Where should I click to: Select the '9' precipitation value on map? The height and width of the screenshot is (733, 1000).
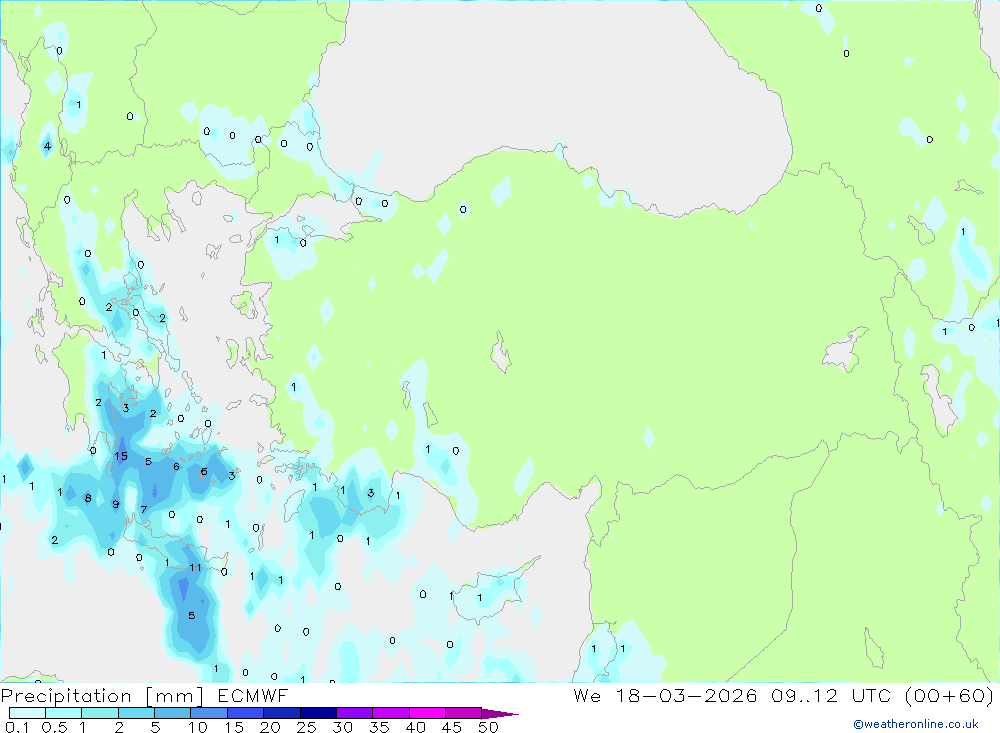click(x=115, y=504)
